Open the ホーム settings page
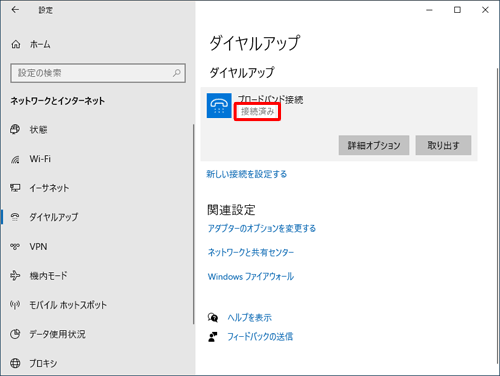The width and height of the screenshot is (500, 376). click(40, 44)
